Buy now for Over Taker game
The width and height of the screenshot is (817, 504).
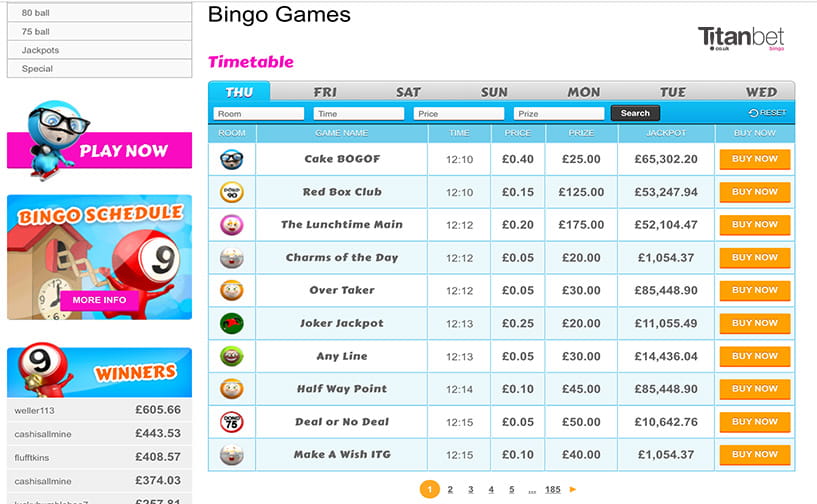point(754,290)
